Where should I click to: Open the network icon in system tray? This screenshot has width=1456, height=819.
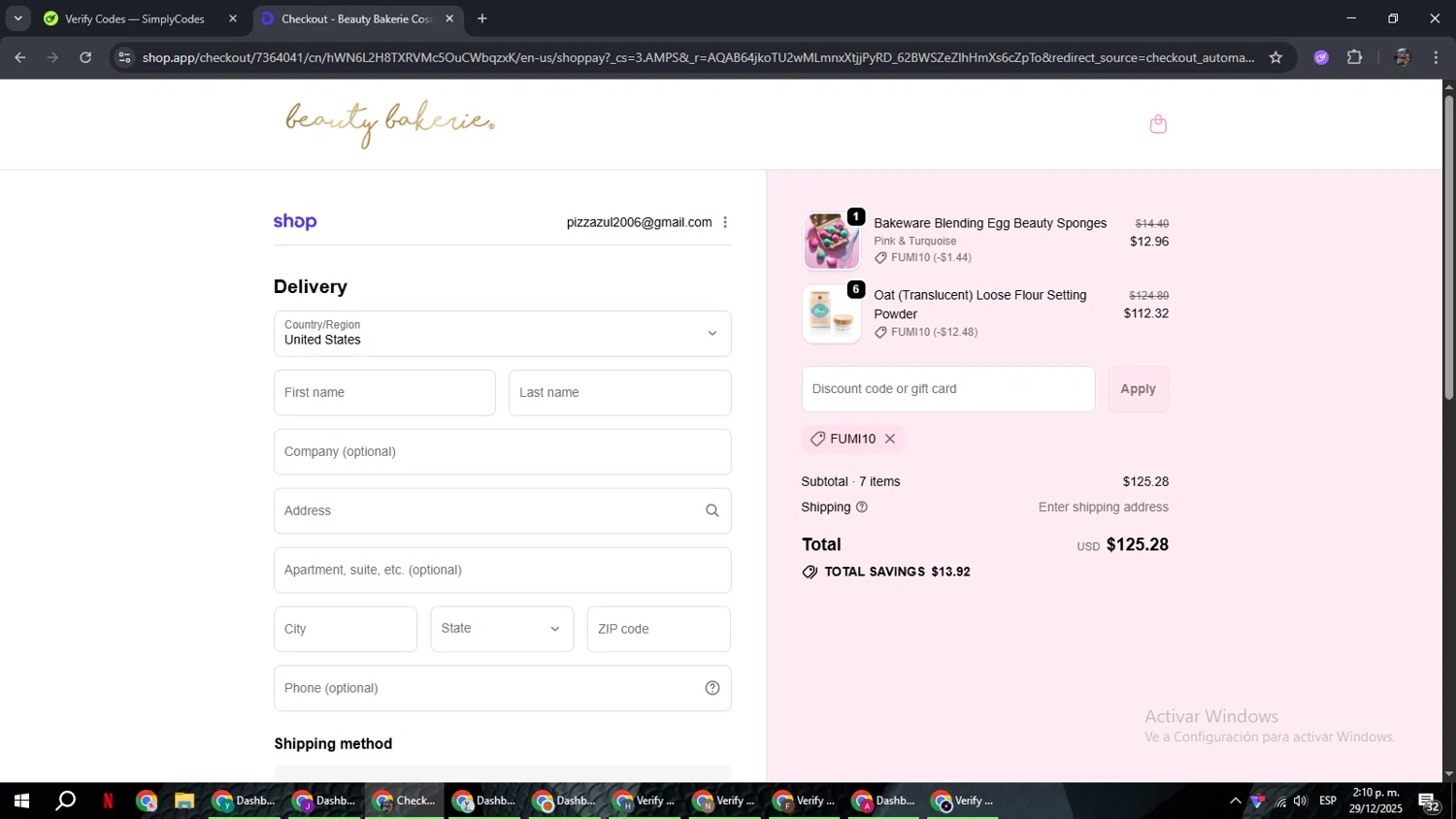[1280, 801]
